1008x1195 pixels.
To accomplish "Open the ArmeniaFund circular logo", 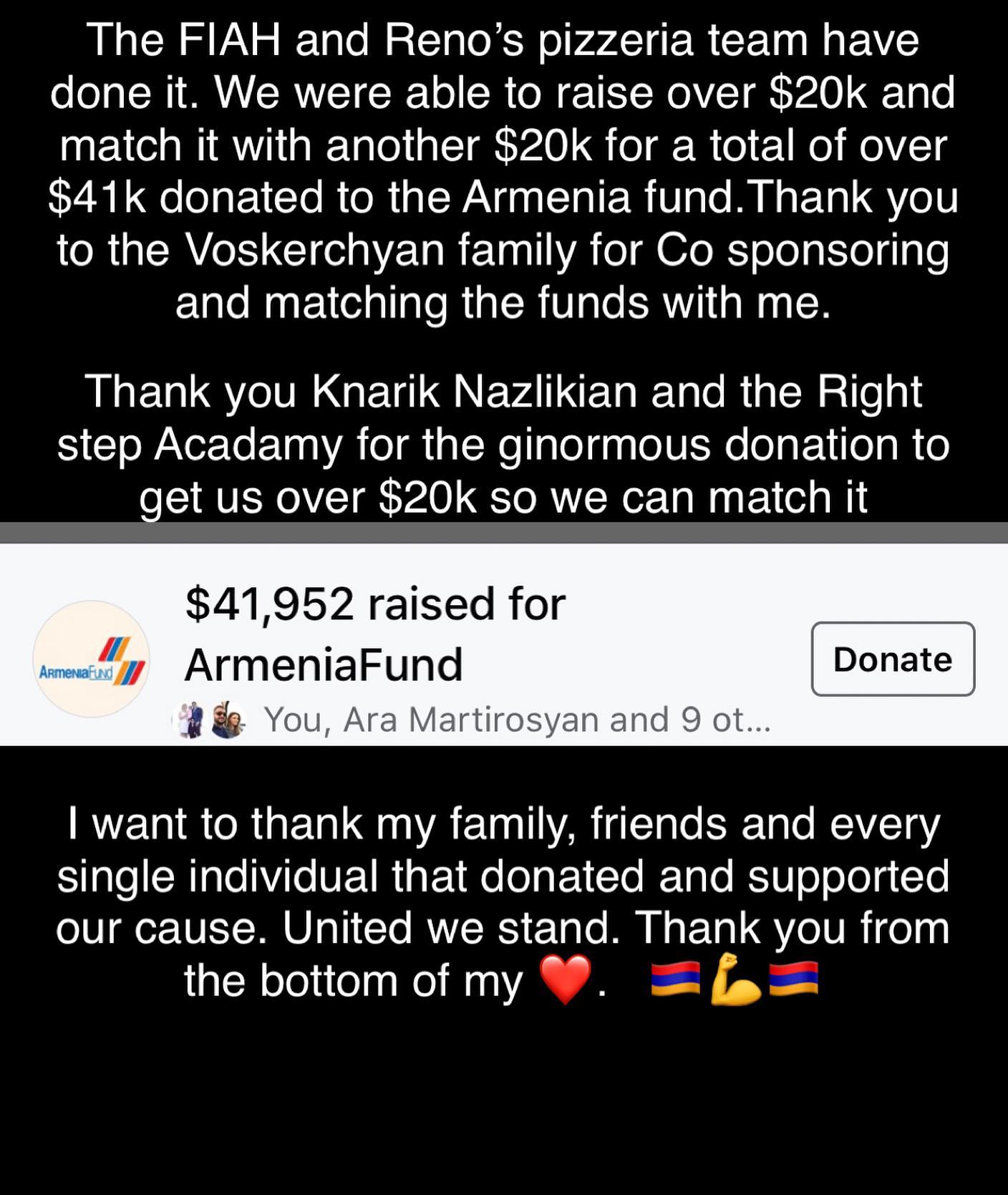I will tap(91, 659).
